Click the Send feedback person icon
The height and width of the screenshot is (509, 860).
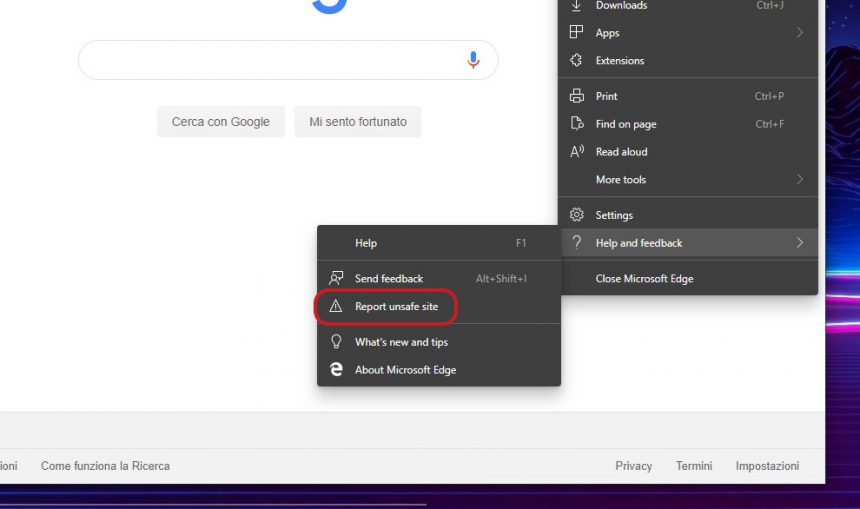pyautogui.click(x=336, y=278)
